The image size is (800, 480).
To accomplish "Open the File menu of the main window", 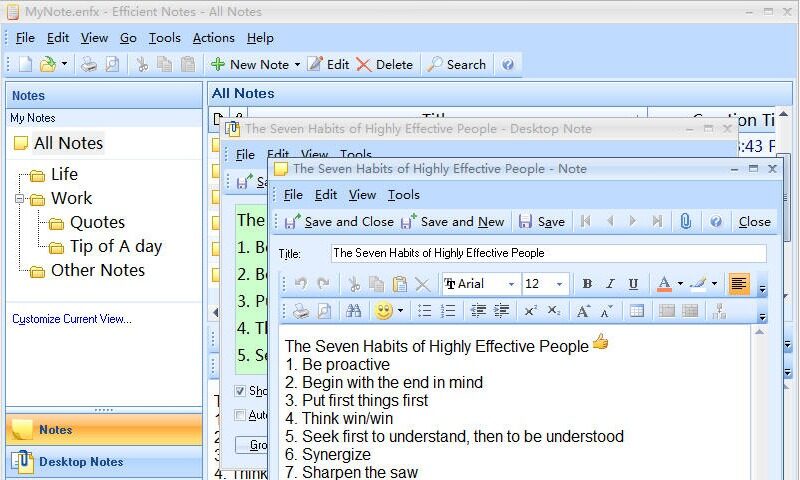I will 25,38.
